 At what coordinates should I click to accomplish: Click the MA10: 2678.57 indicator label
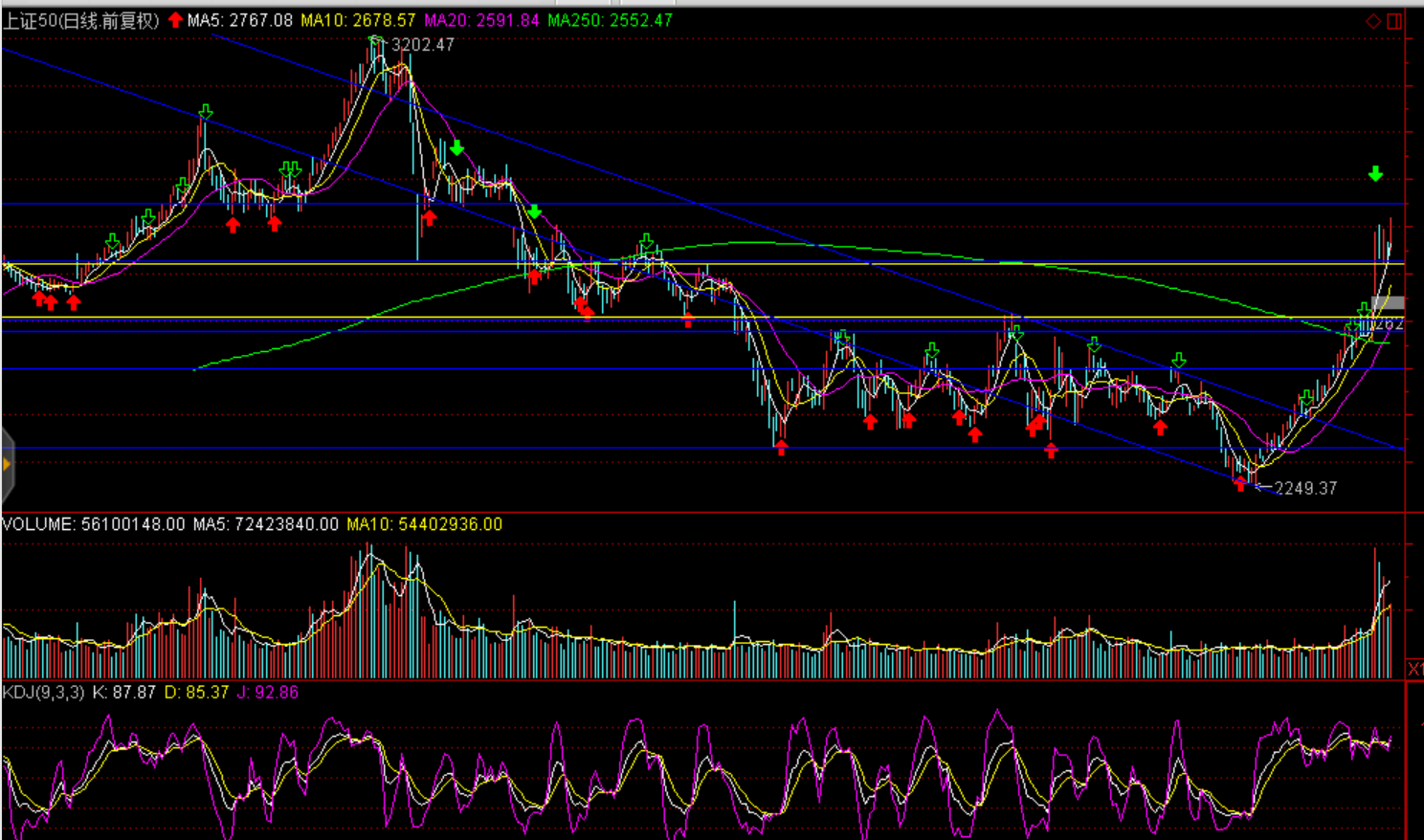coord(358,20)
